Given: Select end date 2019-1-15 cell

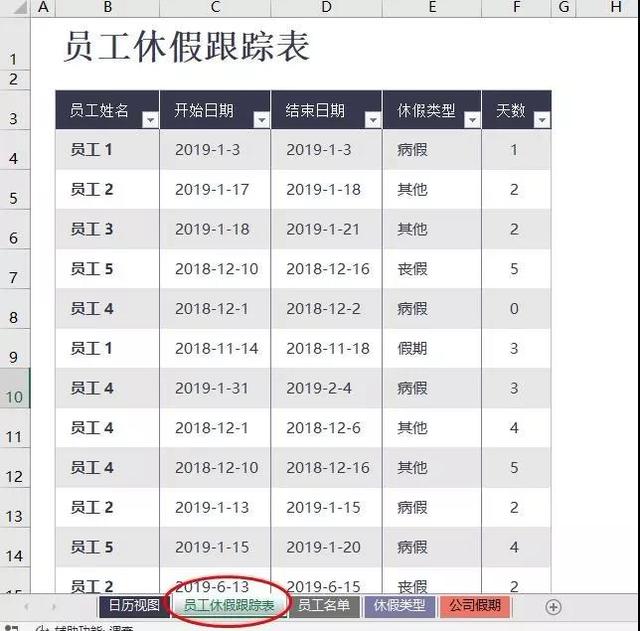Looking at the screenshot, I should click(x=326, y=507).
